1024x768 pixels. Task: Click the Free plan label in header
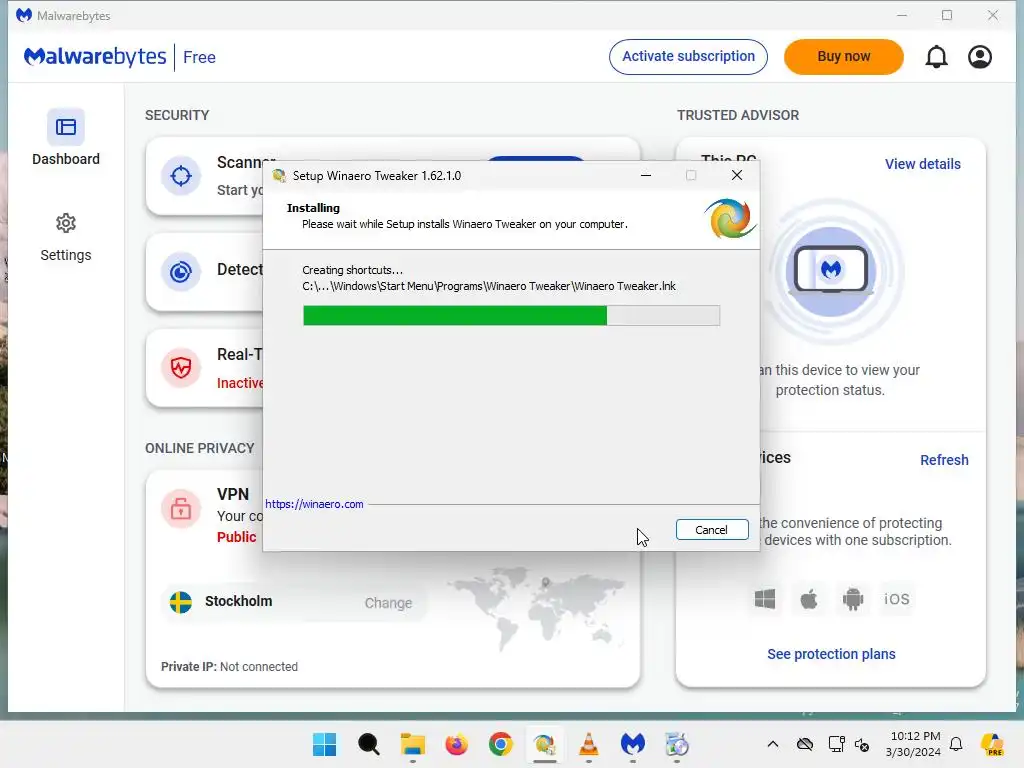[199, 57]
